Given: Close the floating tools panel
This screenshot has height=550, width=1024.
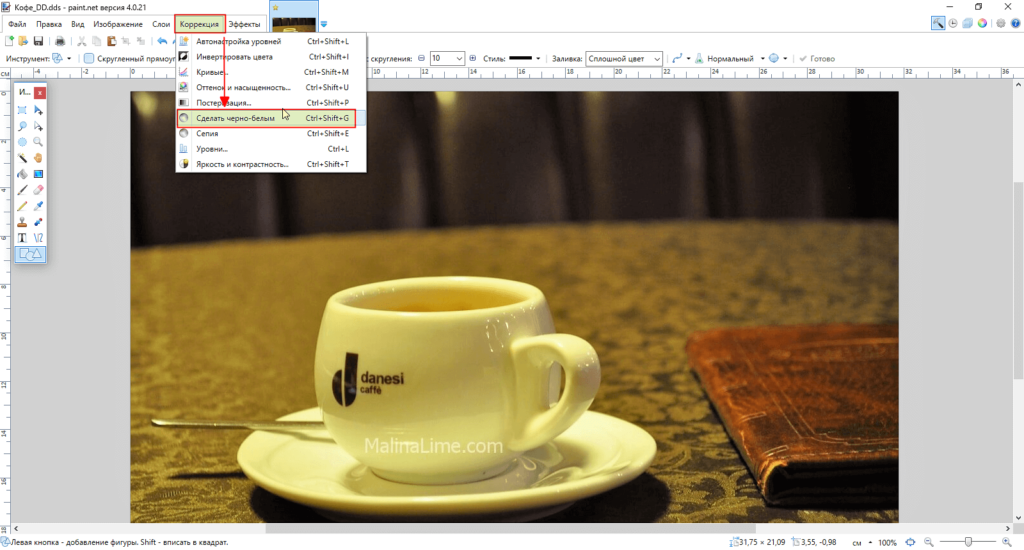Looking at the screenshot, I should pos(39,93).
